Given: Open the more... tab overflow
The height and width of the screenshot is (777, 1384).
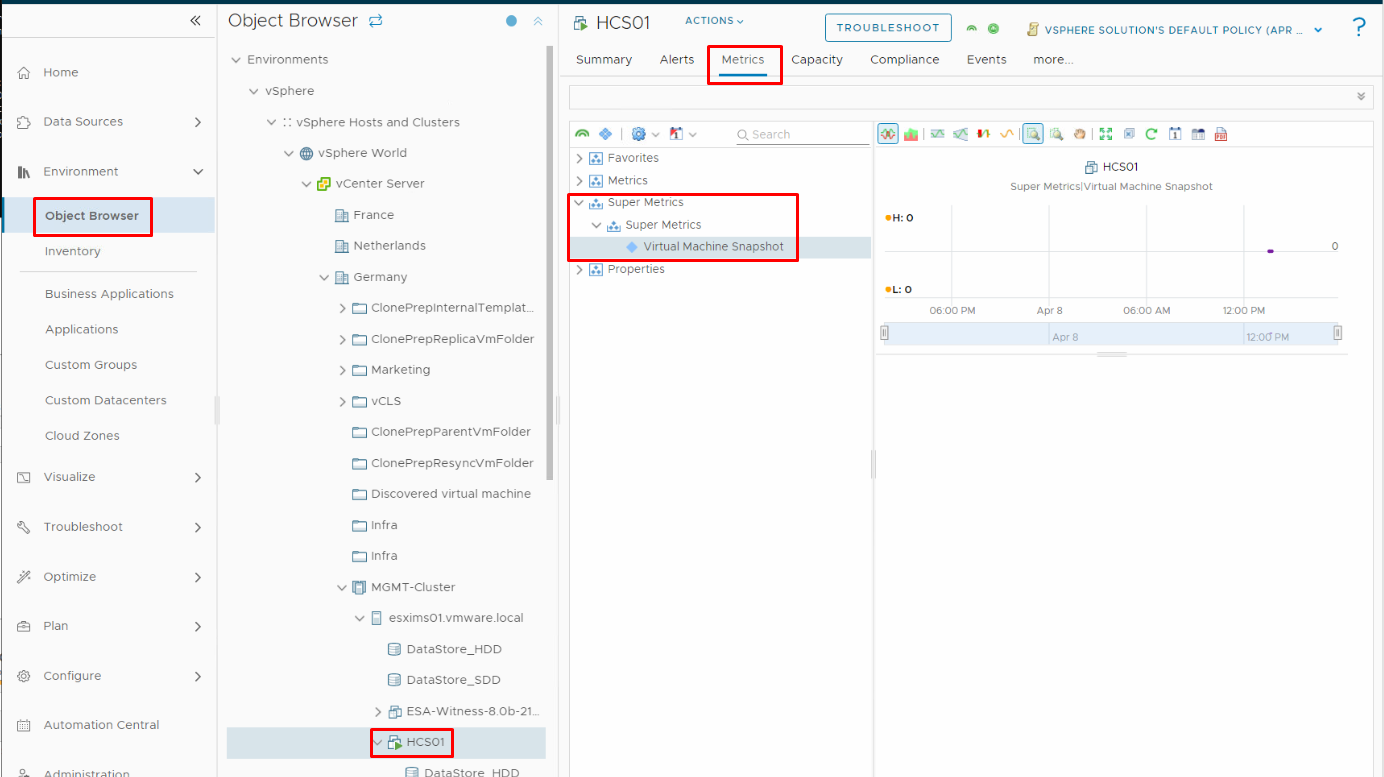Looking at the screenshot, I should pos(1054,60).
